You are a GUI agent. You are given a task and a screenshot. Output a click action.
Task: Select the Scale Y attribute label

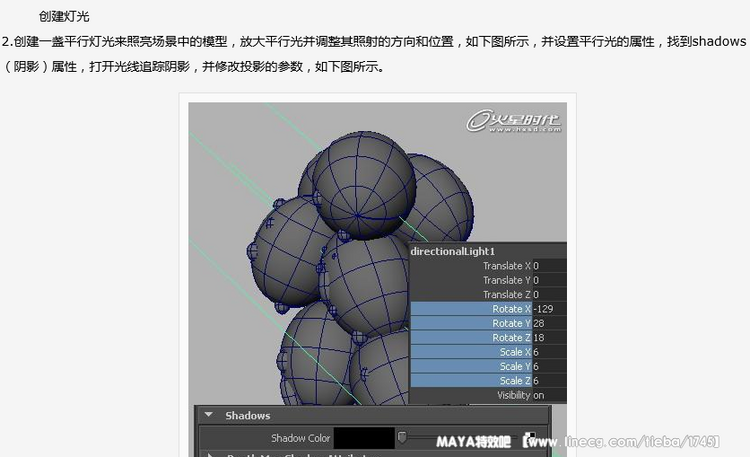pos(514,366)
